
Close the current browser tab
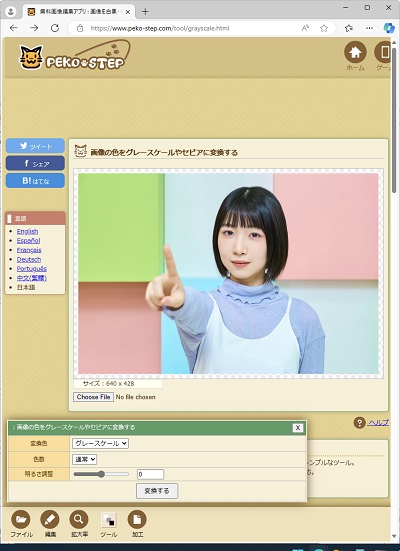click(x=128, y=12)
